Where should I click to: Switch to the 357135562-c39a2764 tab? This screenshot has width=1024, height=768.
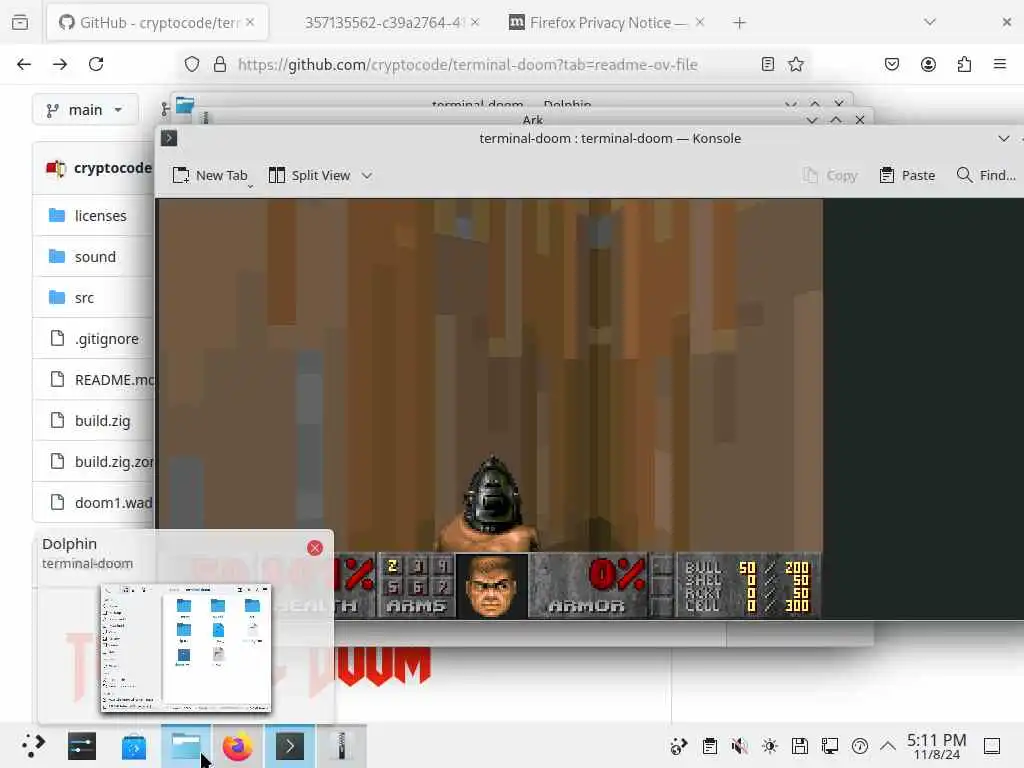pyautogui.click(x=385, y=23)
